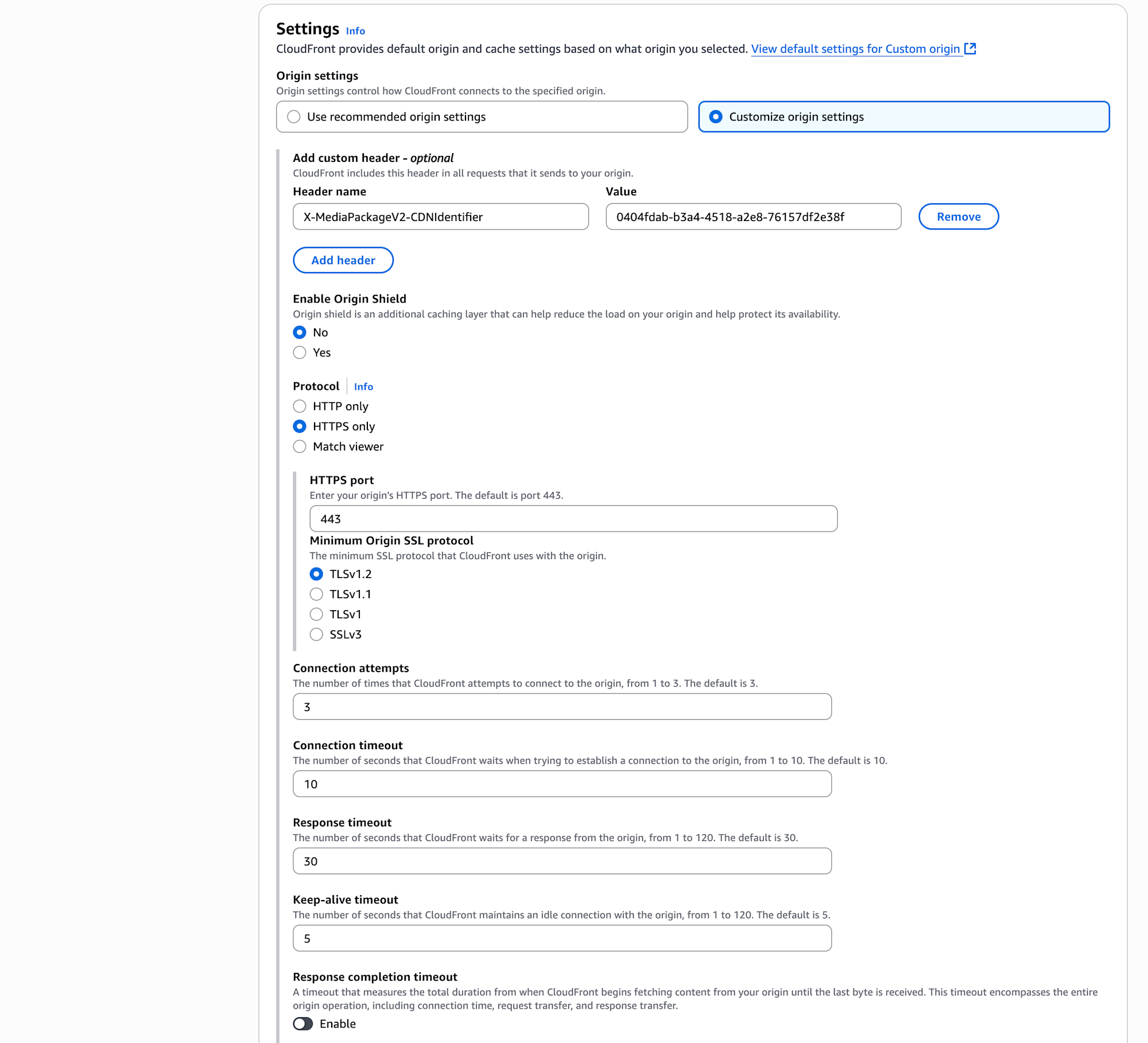Viewport: 1148px width, 1043px height.
Task: Click the Response timeout field
Action: coord(561,861)
